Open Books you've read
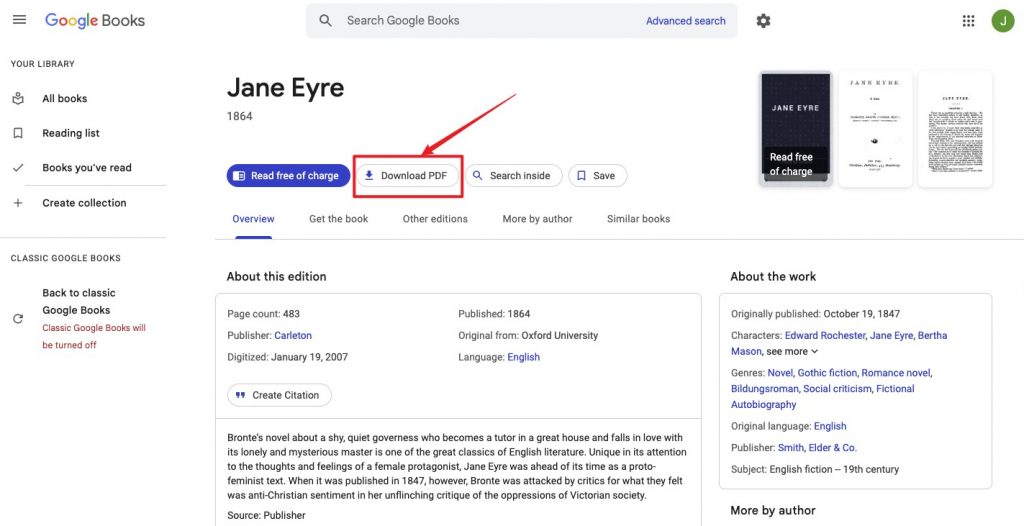 pos(87,168)
